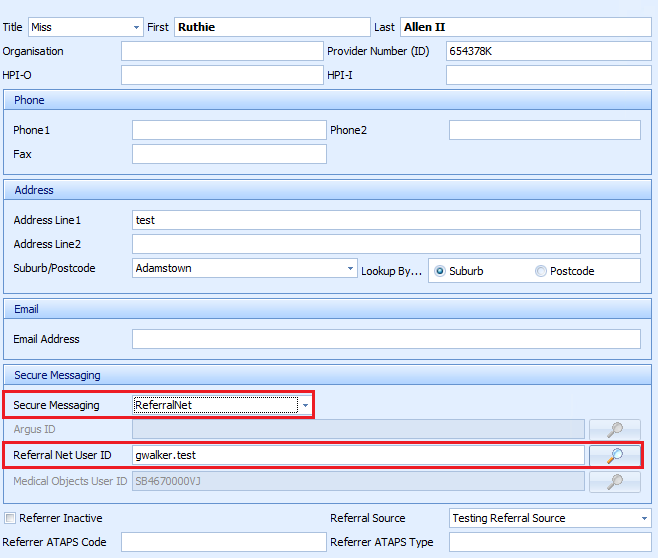Click the Address section header
This screenshot has width=658, height=558.
(327, 190)
